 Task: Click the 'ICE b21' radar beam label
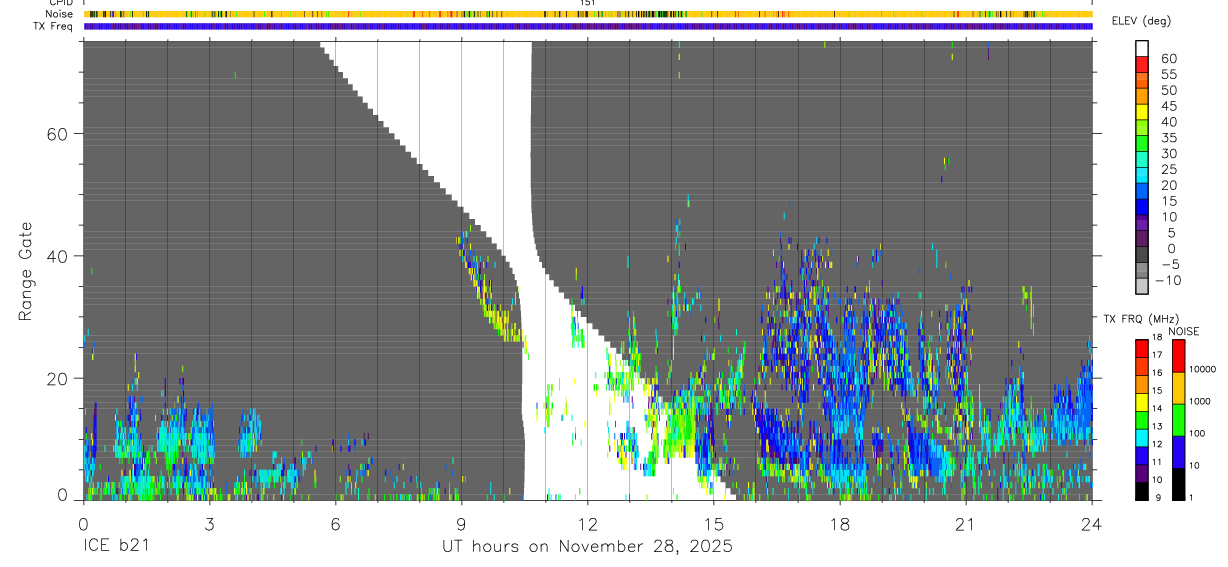[118, 547]
